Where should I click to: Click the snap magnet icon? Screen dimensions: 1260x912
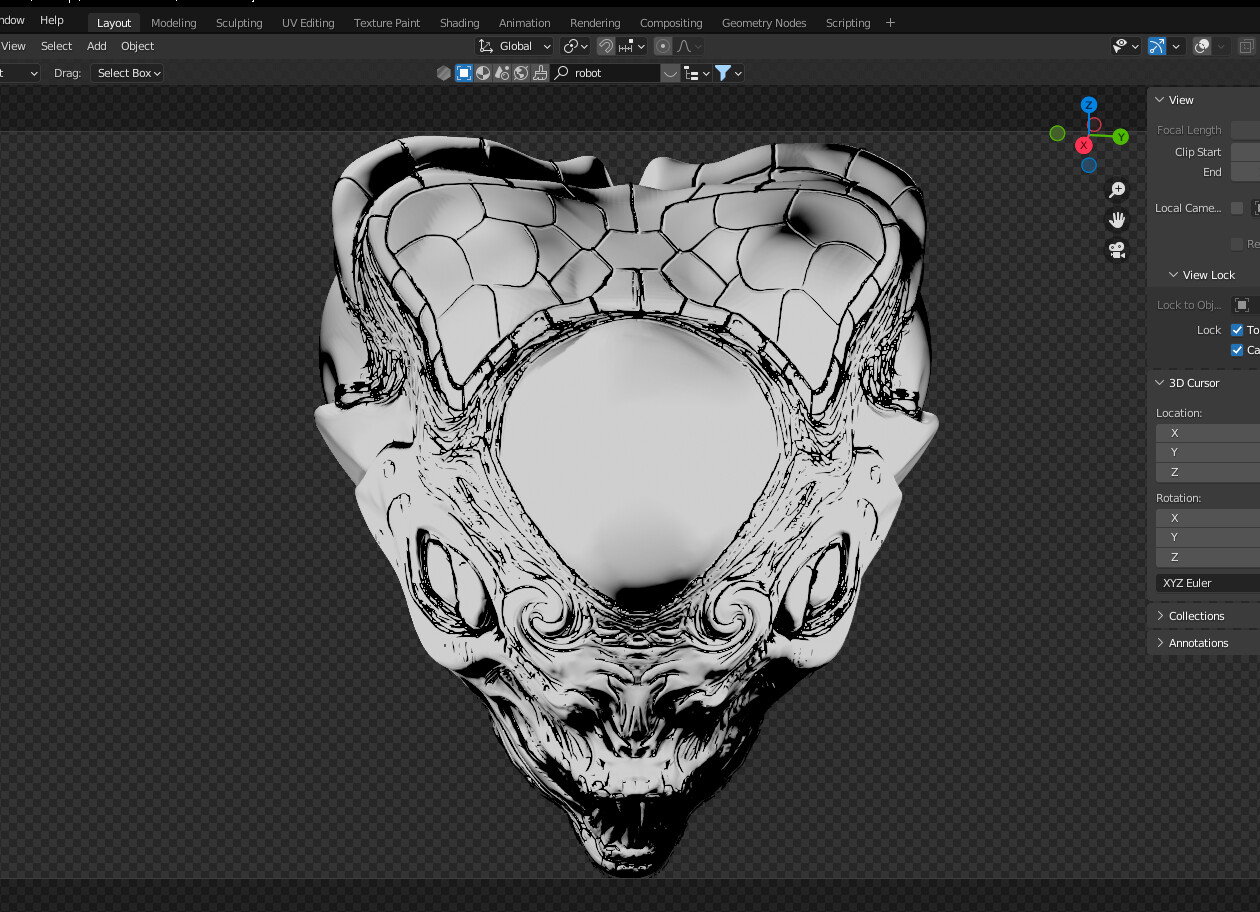[606, 46]
